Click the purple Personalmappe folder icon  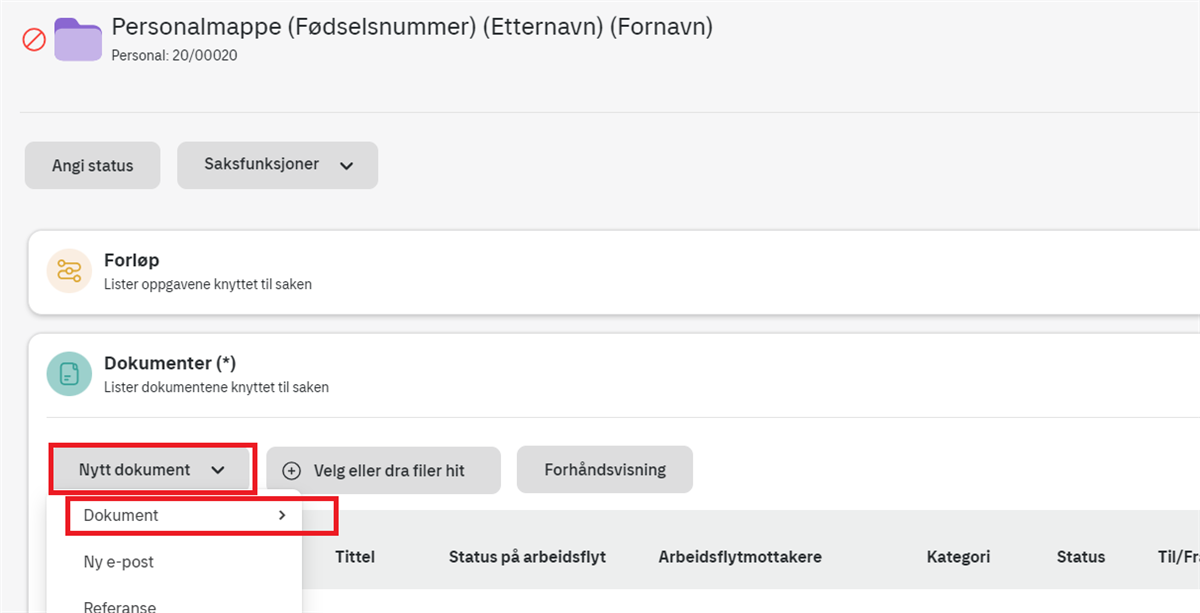click(x=78, y=40)
